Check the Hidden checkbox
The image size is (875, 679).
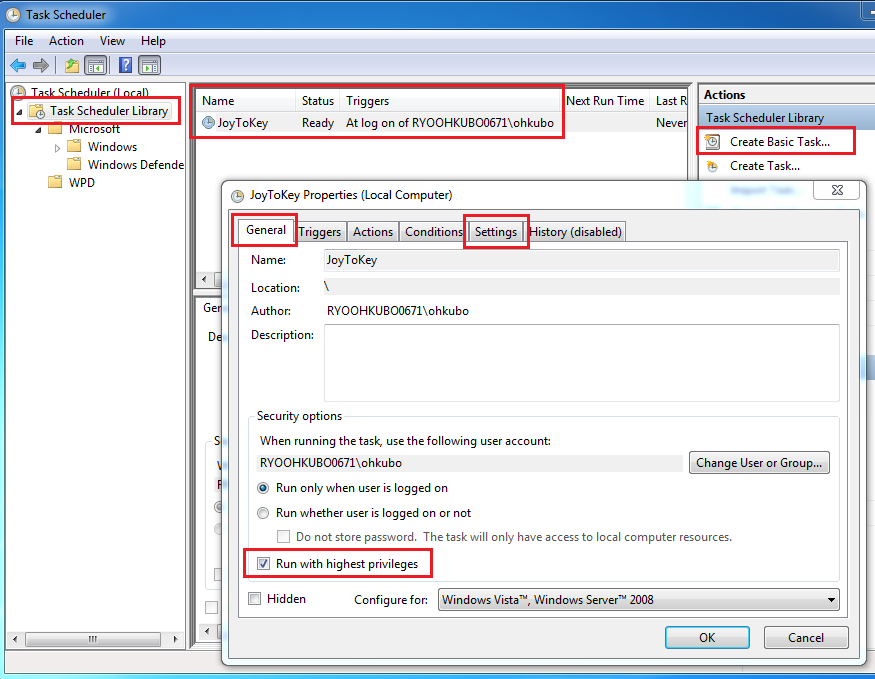tap(254, 599)
